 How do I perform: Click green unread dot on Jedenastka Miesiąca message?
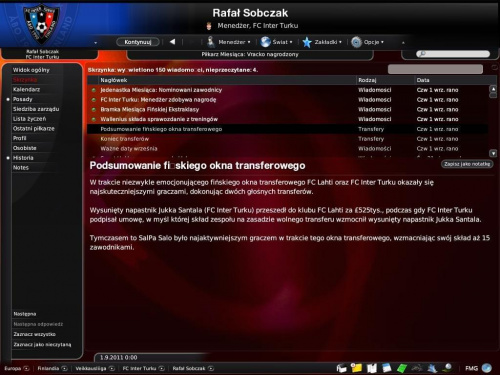point(94,90)
